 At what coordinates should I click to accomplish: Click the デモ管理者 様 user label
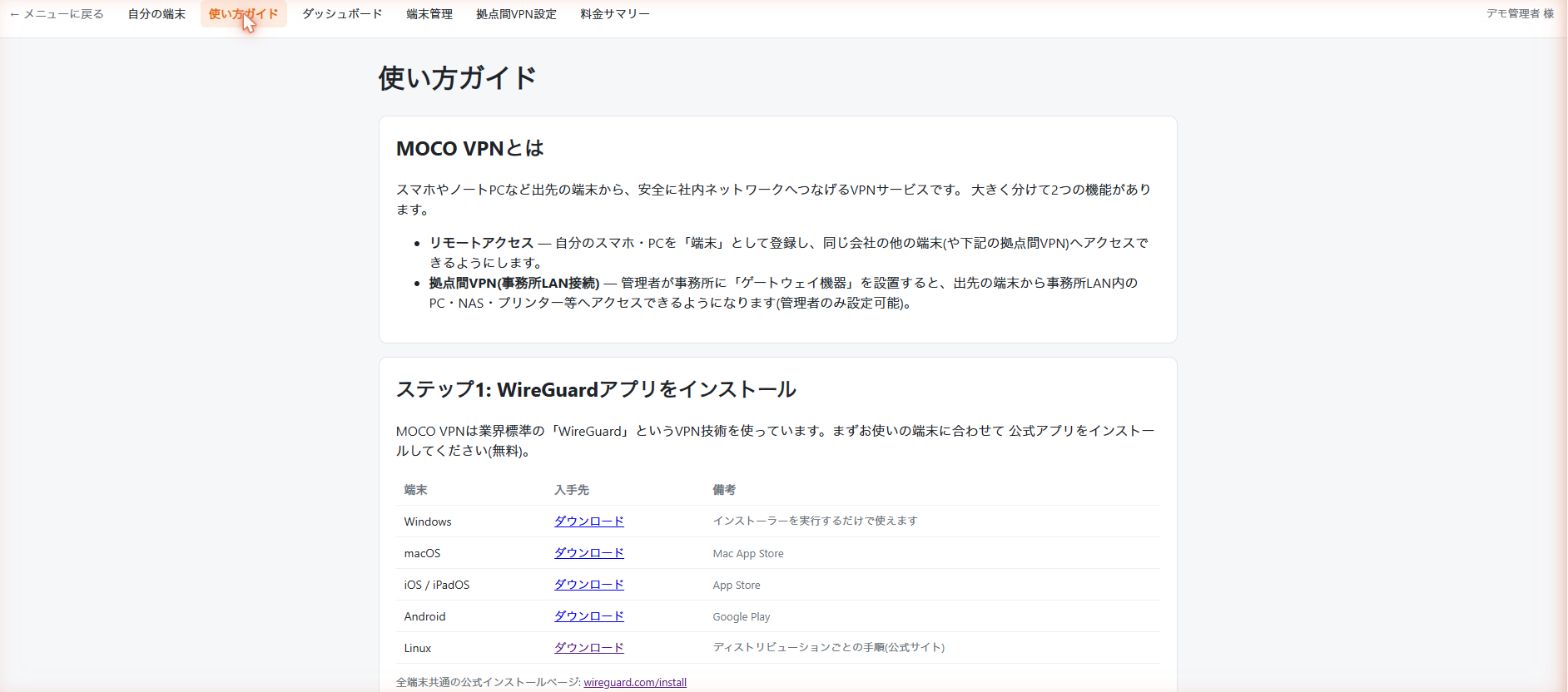(x=1521, y=13)
